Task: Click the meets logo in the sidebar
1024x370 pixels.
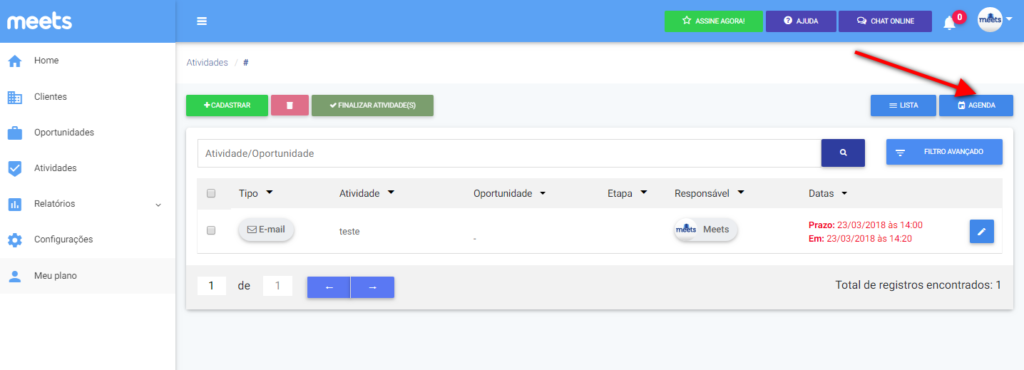Action: point(40,21)
